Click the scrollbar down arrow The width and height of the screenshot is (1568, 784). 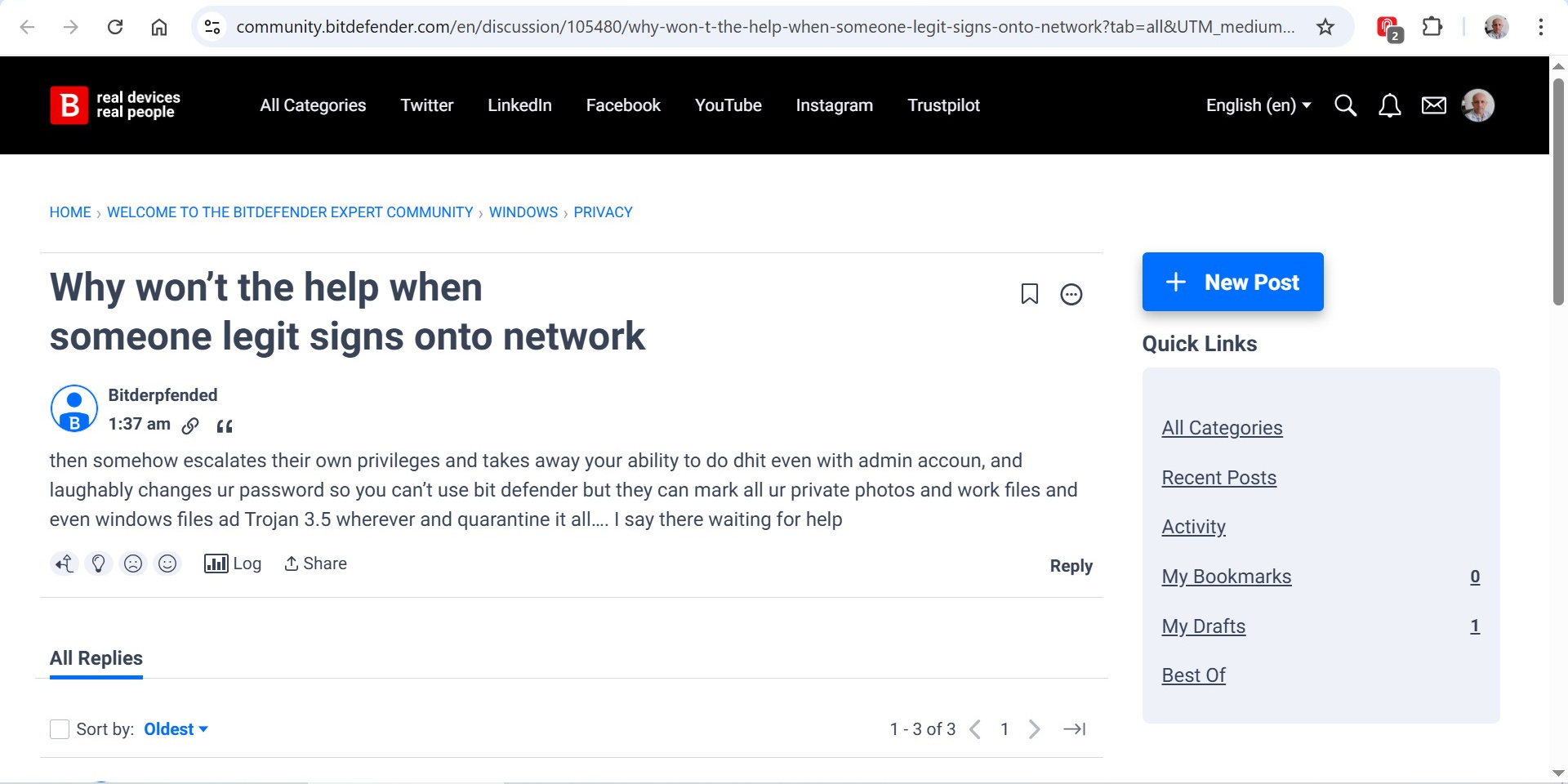pyautogui.click(x=1558, y=773)
